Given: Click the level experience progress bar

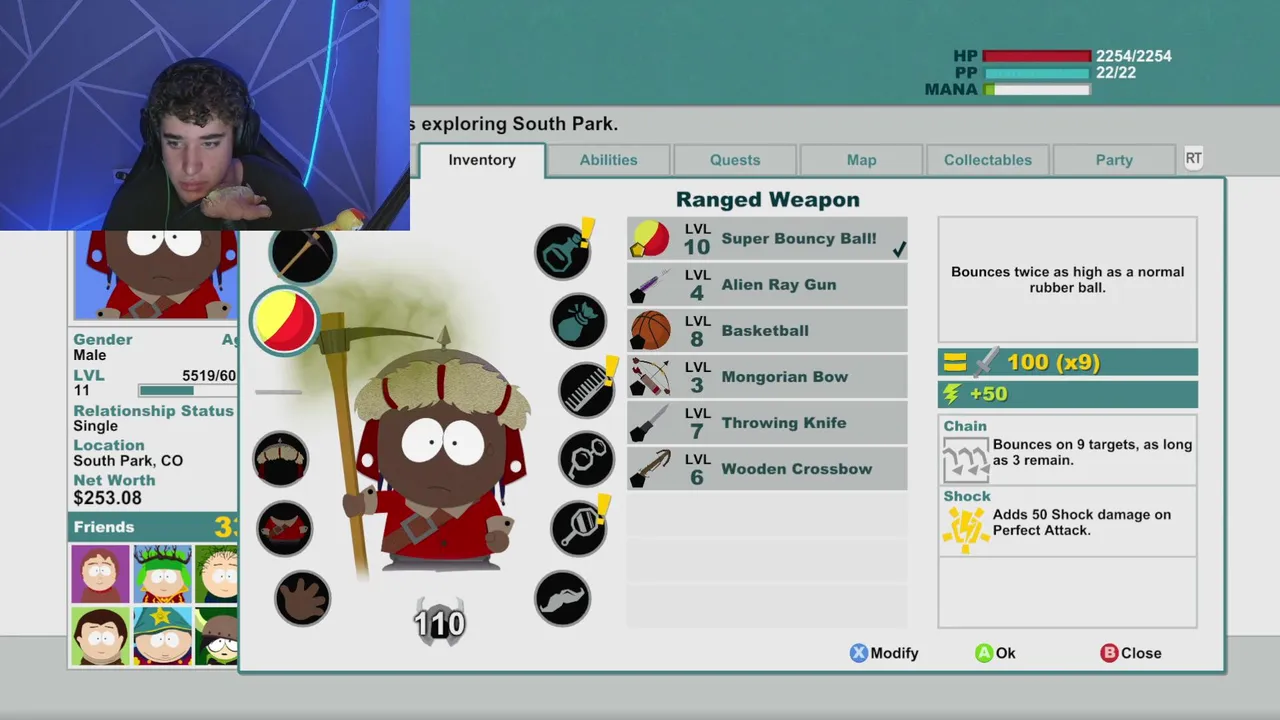Looking at the screenshot, I should click(188, 391).
